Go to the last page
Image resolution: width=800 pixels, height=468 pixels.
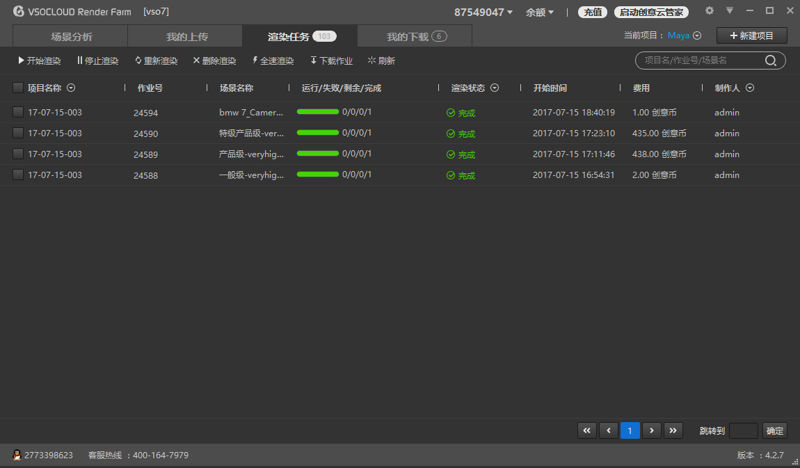(x=673, y=431)
